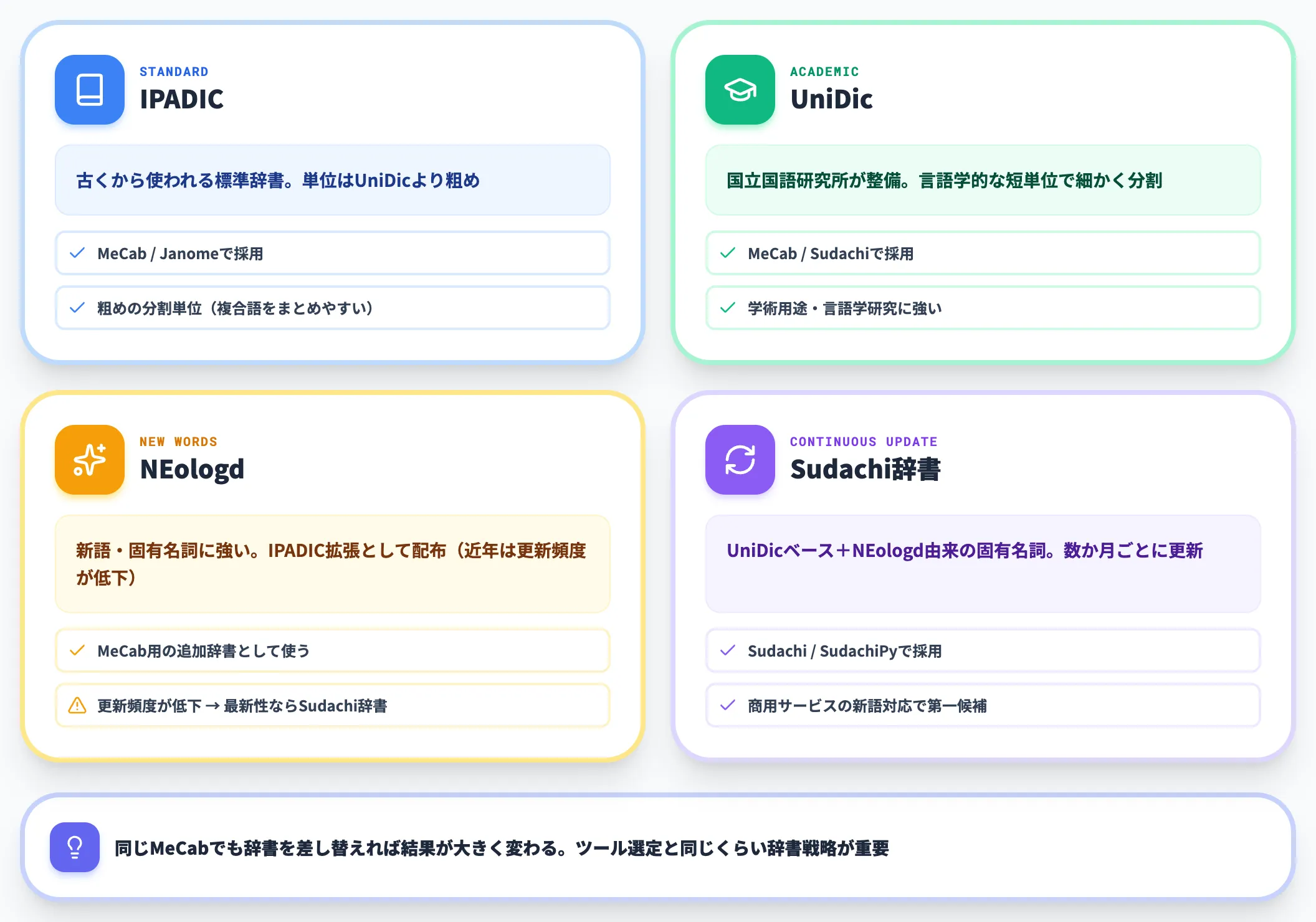Click row text Sudachi / SudachiPyで採用

845,651
